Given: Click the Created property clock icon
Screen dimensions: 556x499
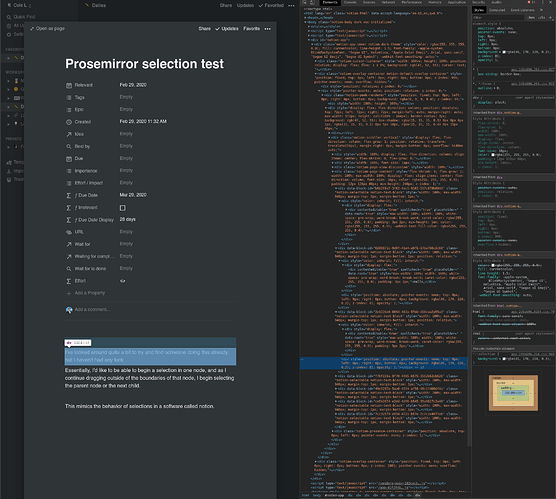Looking at the screenshot, I should [69, 122].
